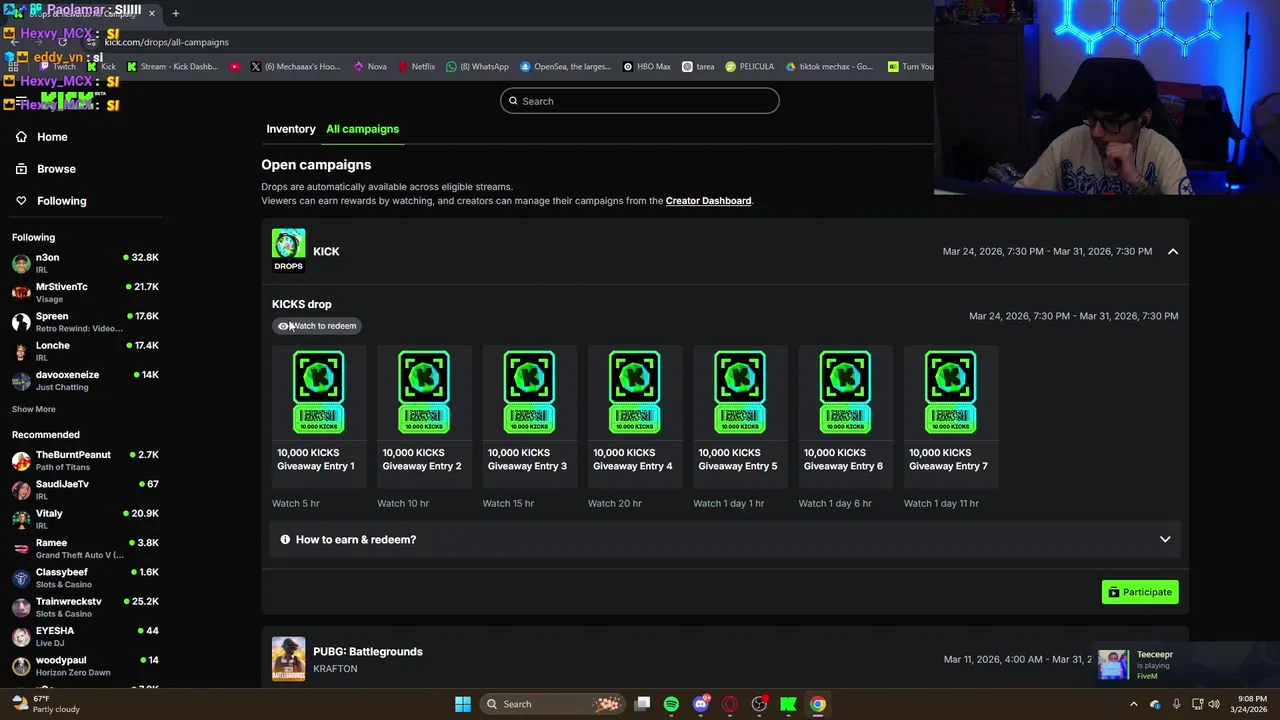Open the Netflix bookmark
This screenshot has width=1280, height=720.
click(x=417, y=67)
